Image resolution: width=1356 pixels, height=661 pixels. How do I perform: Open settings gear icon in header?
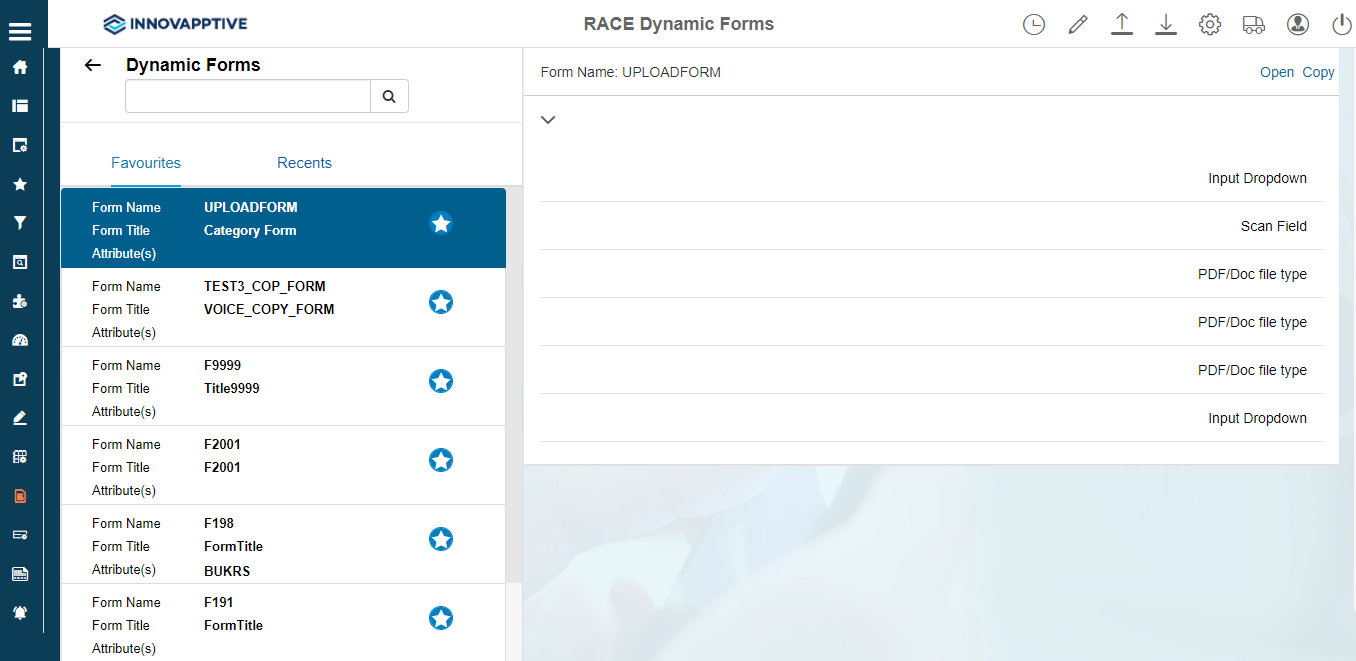1210,25
